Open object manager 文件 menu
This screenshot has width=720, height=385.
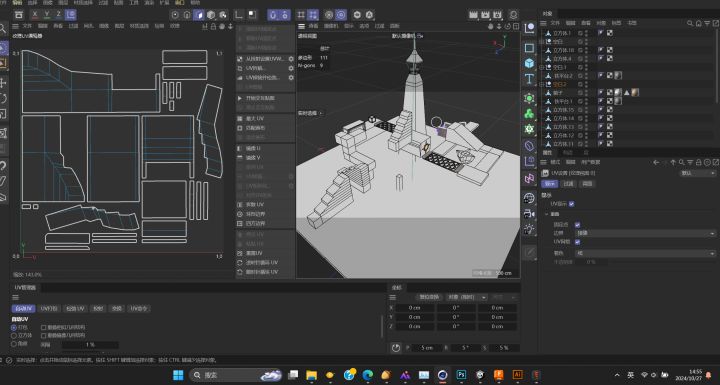point(555,23)
